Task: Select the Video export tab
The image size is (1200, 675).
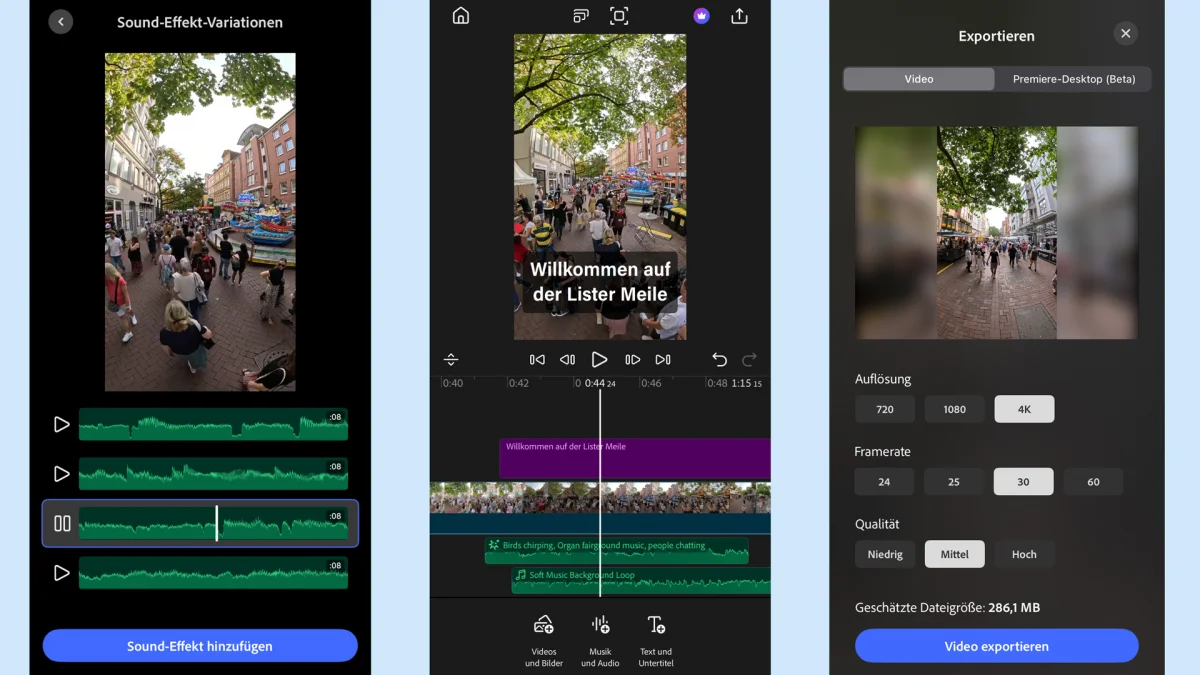Action: (x=919, y=79)
